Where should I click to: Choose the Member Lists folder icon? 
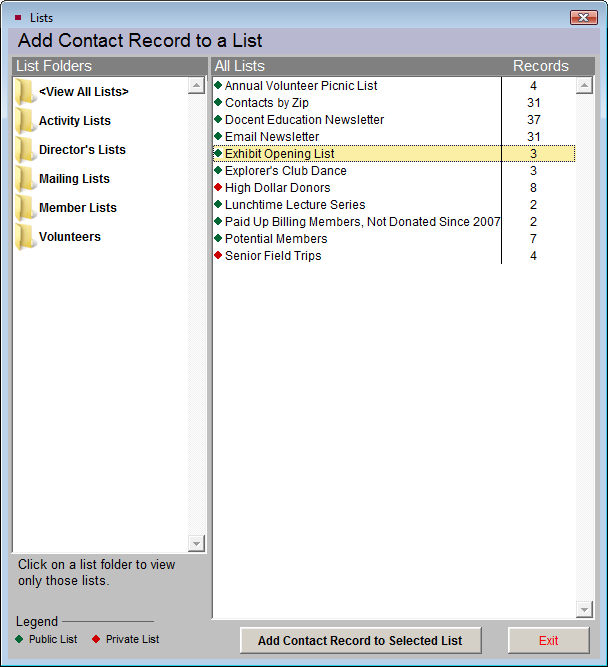[x=26, y=208]
